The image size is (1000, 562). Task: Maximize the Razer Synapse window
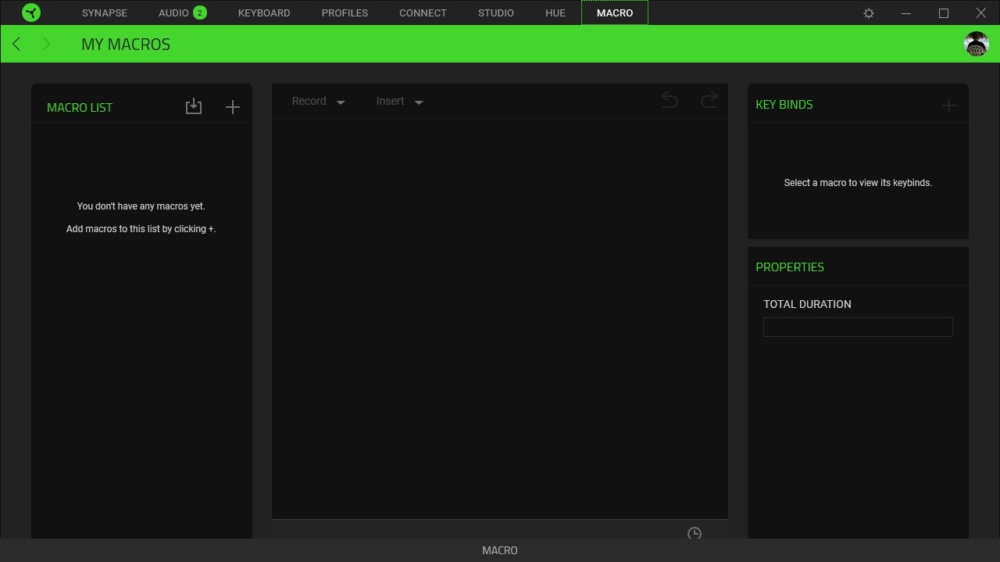click(943, 13)
